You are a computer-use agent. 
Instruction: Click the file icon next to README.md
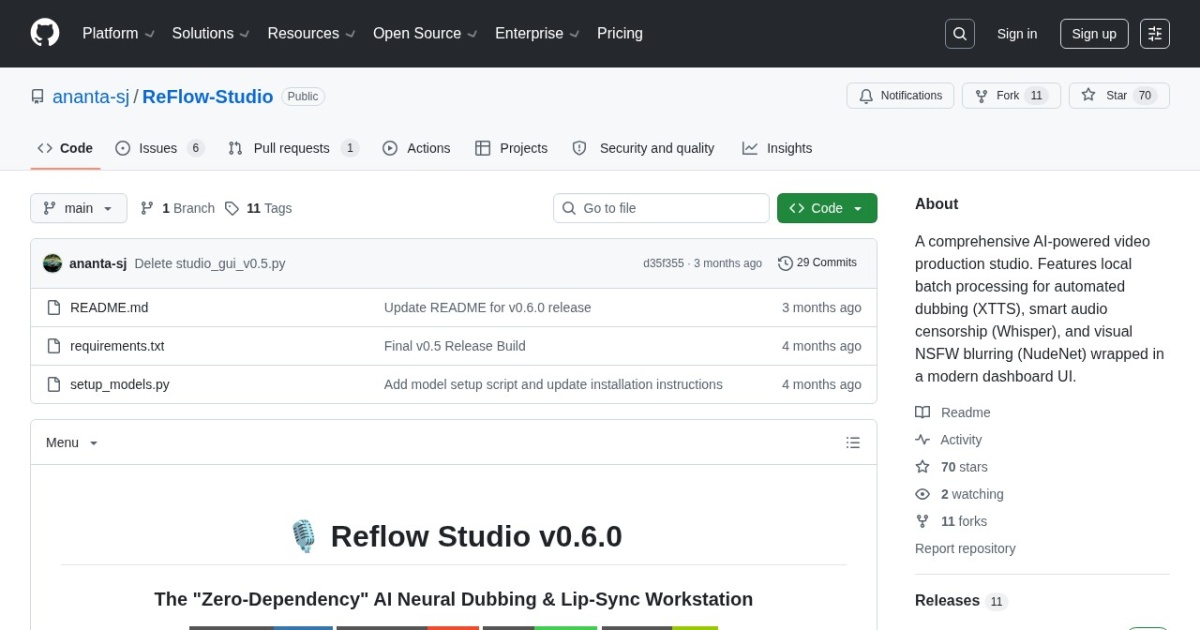pyautogui.click(x=54, y=308)
